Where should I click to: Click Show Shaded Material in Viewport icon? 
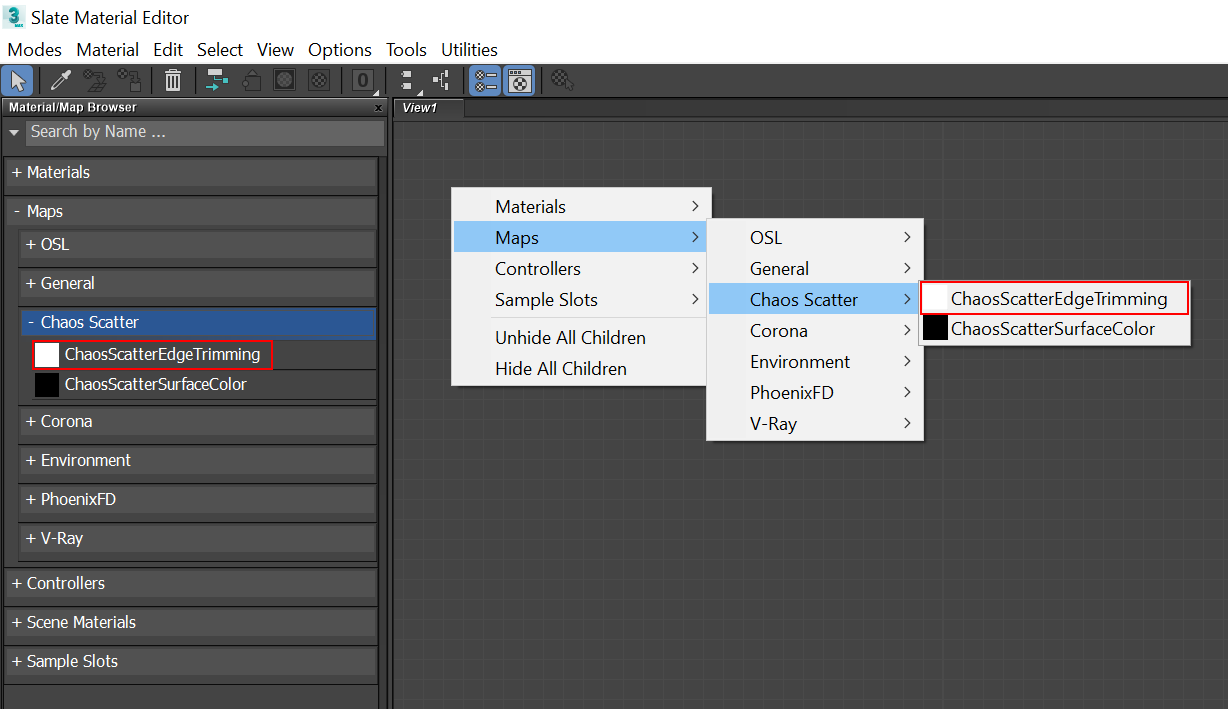coord(285,81)
